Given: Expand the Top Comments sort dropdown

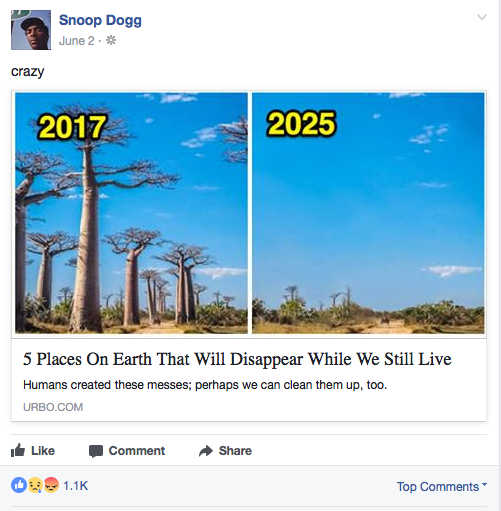Looking at the screenshot, I should 442,486.
